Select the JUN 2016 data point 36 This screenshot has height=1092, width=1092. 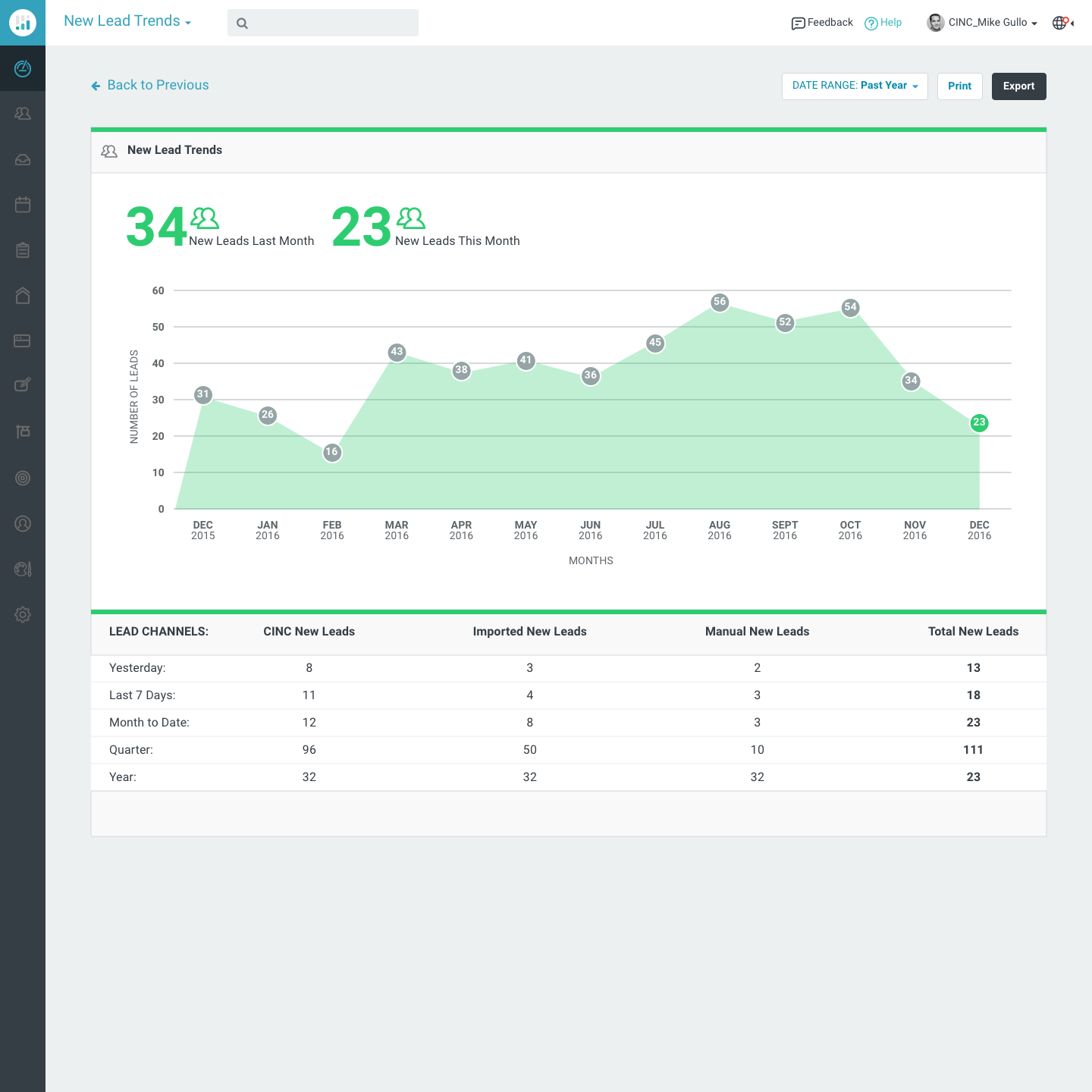[591, 375]
